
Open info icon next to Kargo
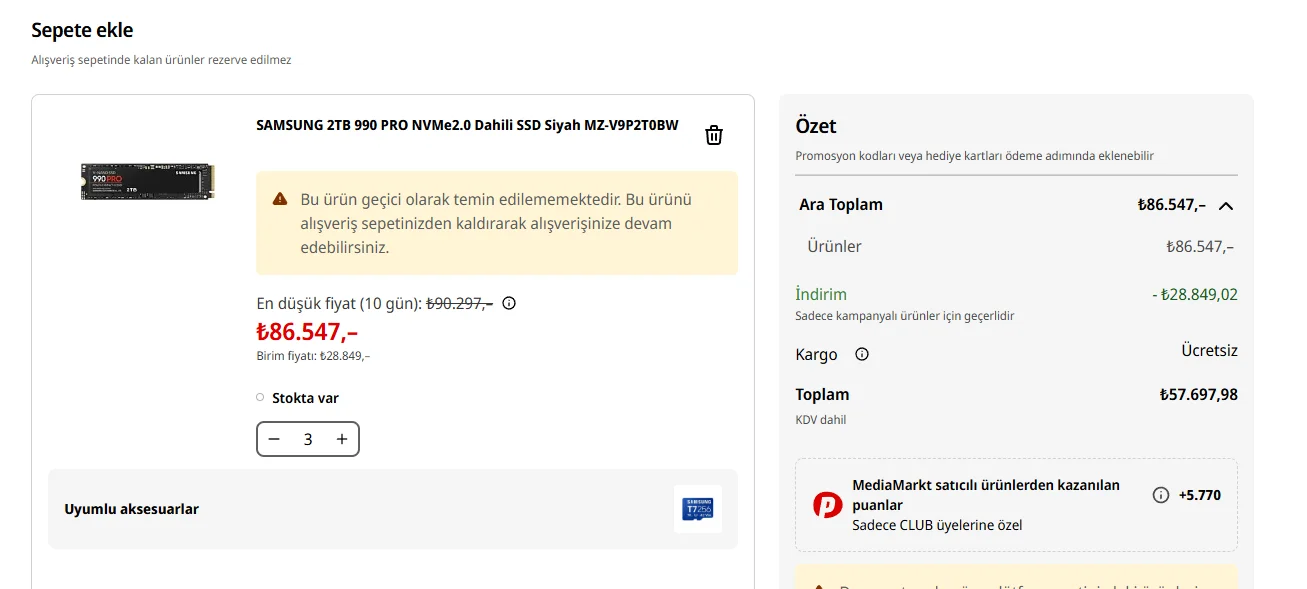coord(862,354)
